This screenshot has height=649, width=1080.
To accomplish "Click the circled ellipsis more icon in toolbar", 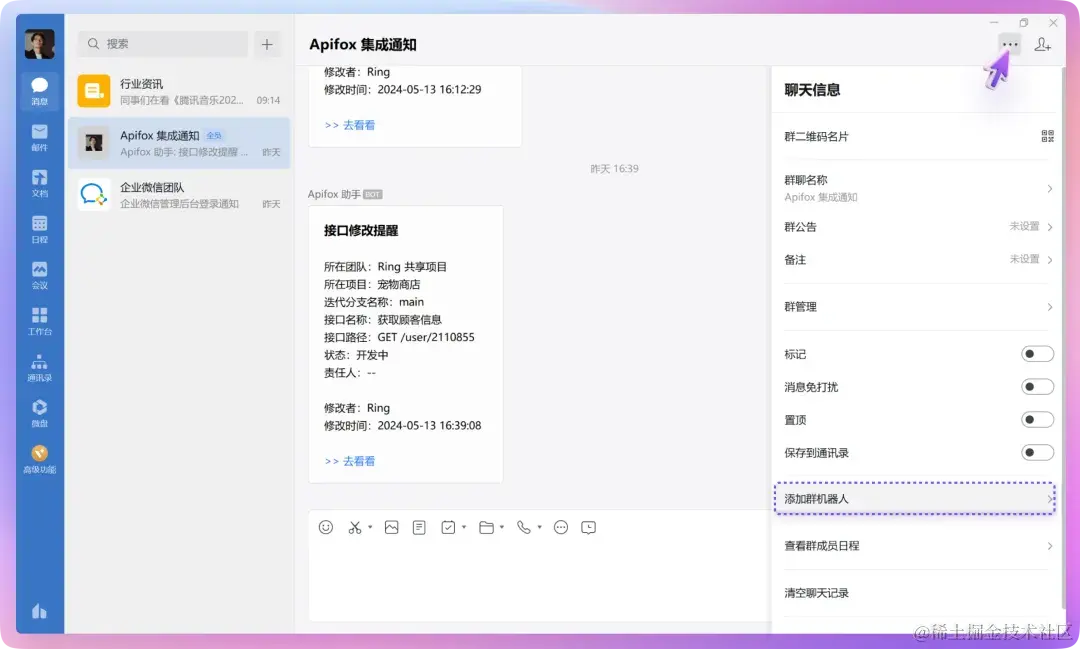I will coord(561,528).
